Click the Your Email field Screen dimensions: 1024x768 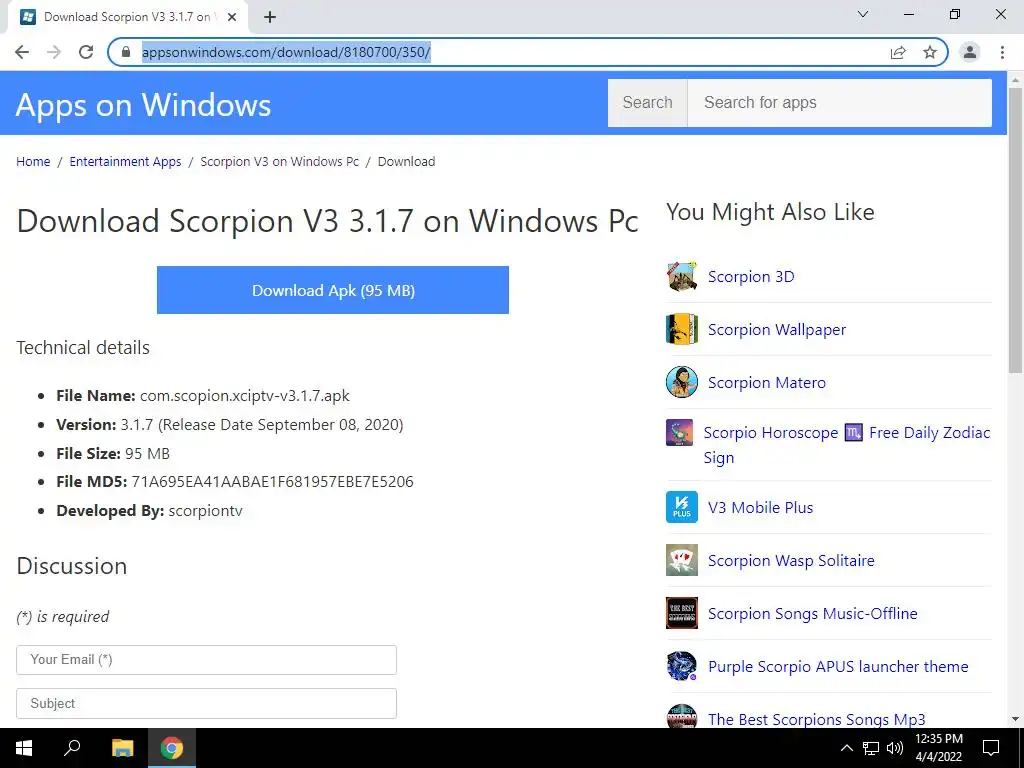206,660
